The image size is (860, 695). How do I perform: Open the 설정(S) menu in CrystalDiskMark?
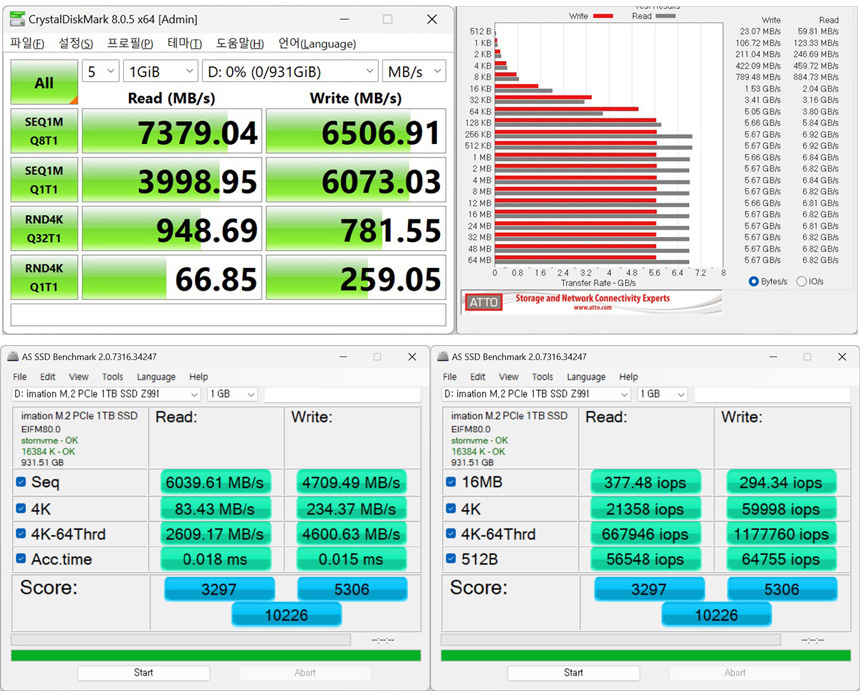[x=76, y=43]
